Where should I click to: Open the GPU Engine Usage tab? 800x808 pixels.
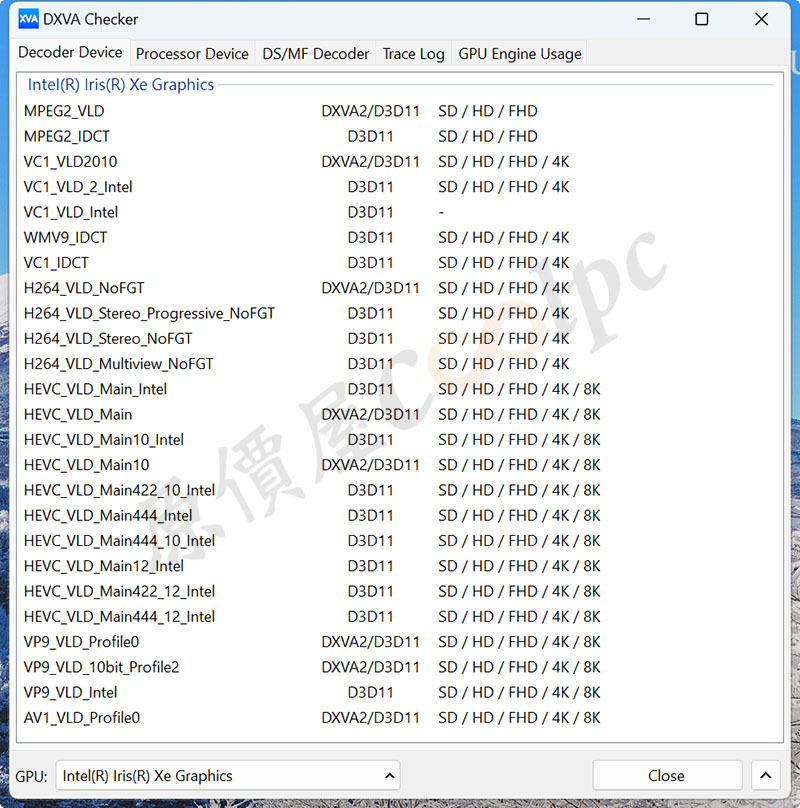(x=520, y=54)
